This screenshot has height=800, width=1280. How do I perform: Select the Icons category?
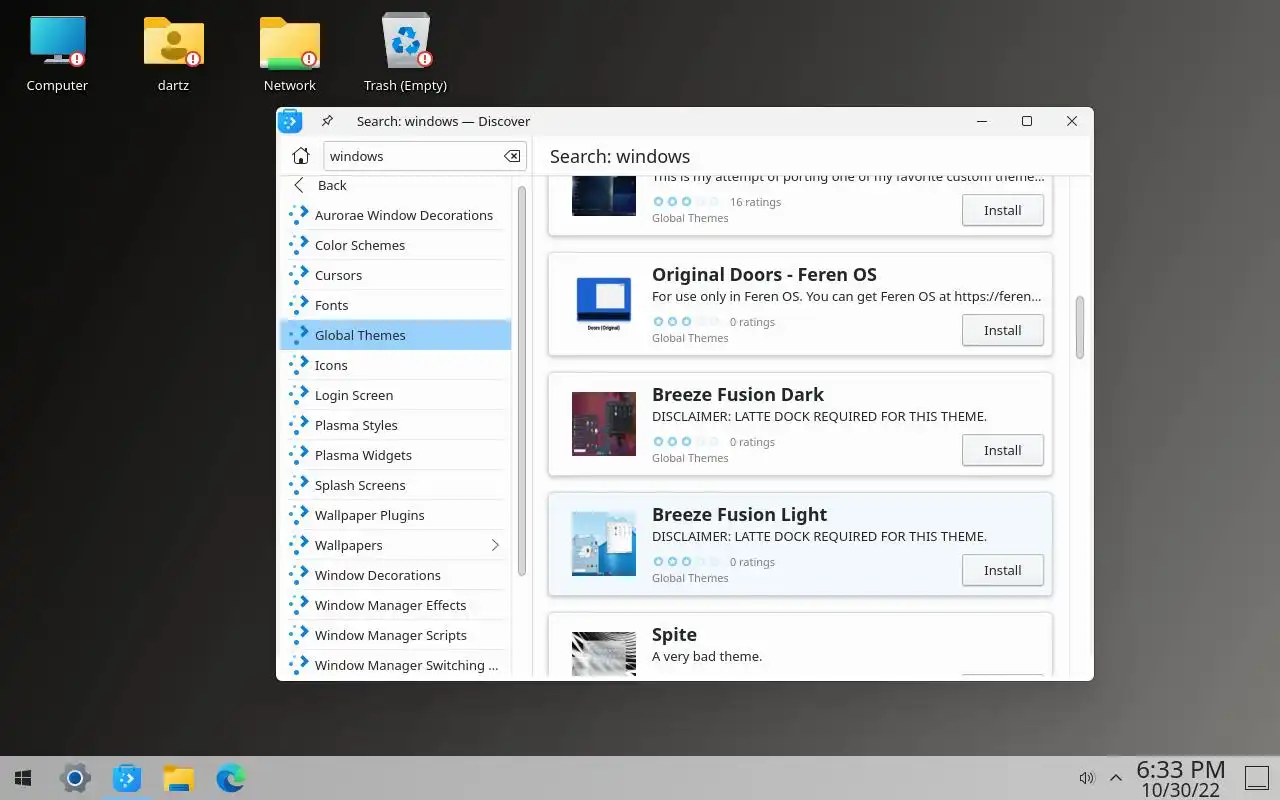[396, 365]
